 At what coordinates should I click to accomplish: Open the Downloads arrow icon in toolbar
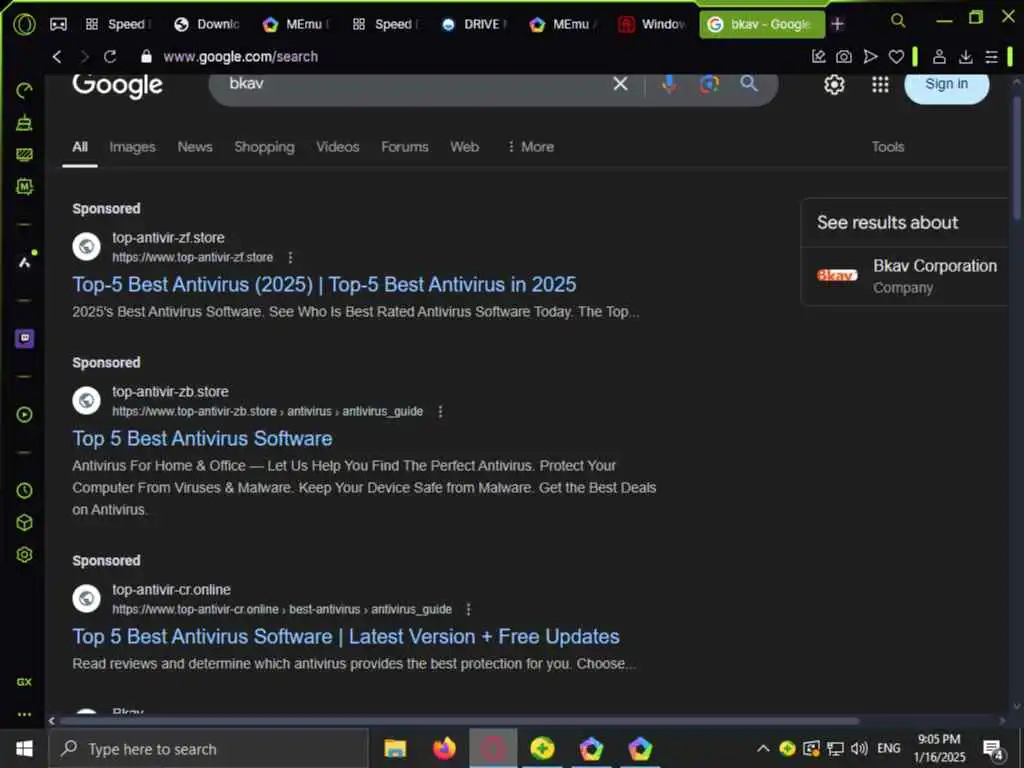[x=965, y=57]
